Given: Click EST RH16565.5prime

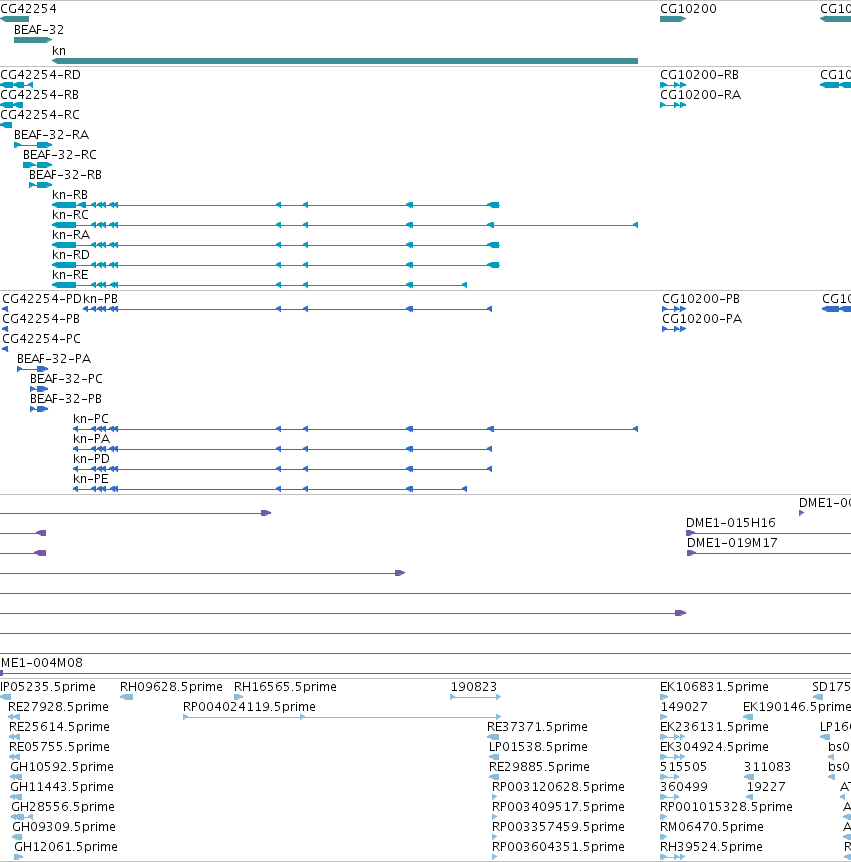Looking at the screenshot, I should pos(285,687).
